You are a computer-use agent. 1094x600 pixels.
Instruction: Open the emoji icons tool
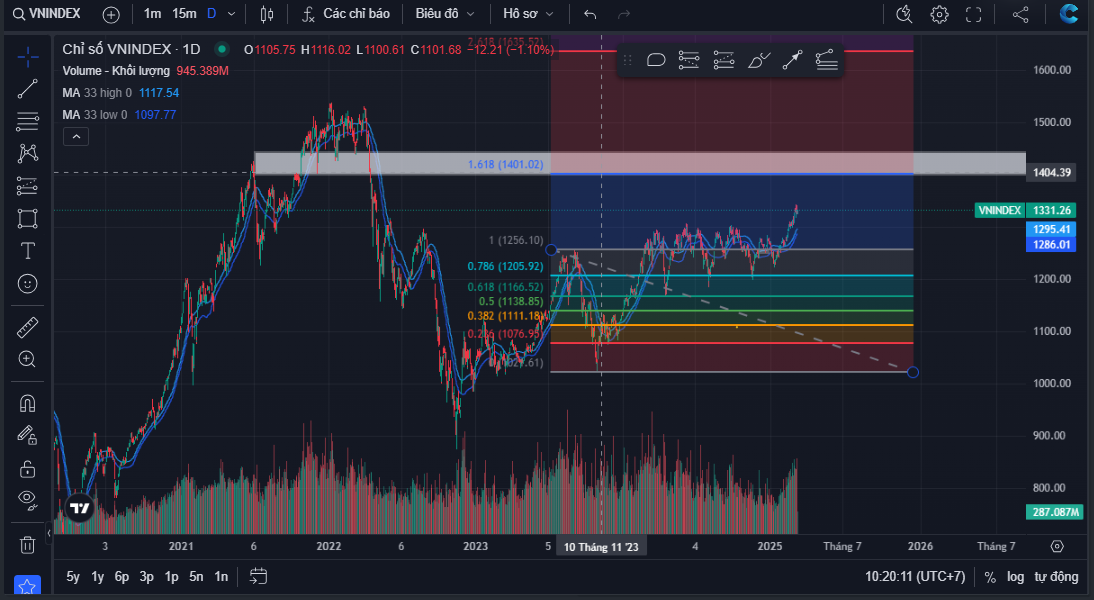click(x=27, y=283)
